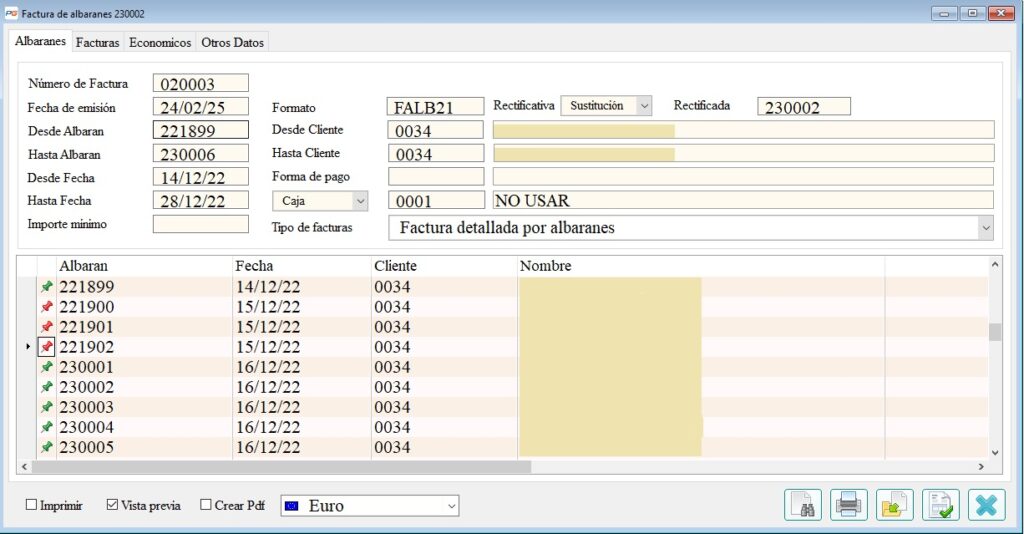Toggle the red pin on albaran 221901
Viewport: 1024px width, 534px height.
point(46,326)
